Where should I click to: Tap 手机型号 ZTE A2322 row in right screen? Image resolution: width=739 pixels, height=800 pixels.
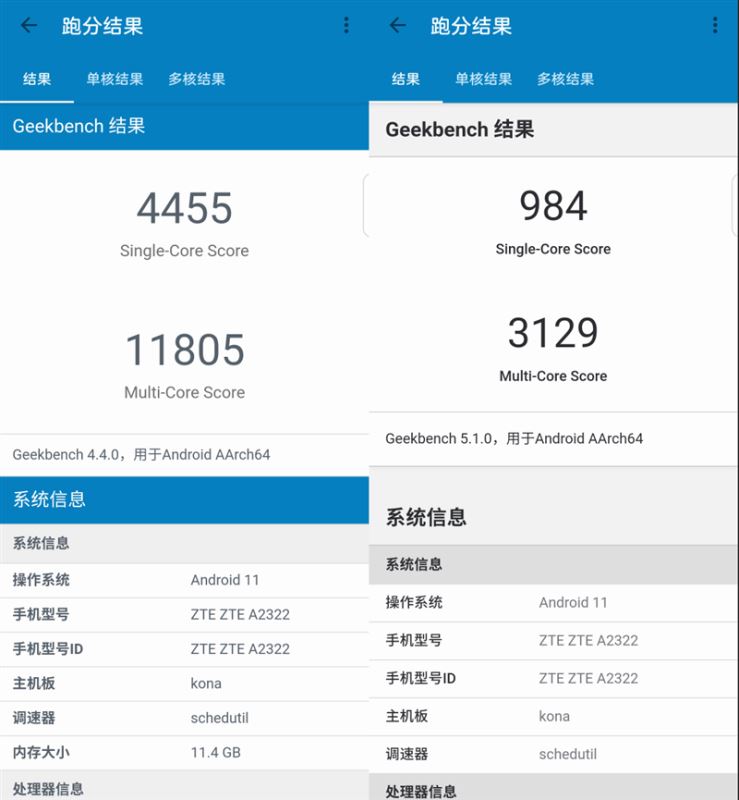[554, 641]
